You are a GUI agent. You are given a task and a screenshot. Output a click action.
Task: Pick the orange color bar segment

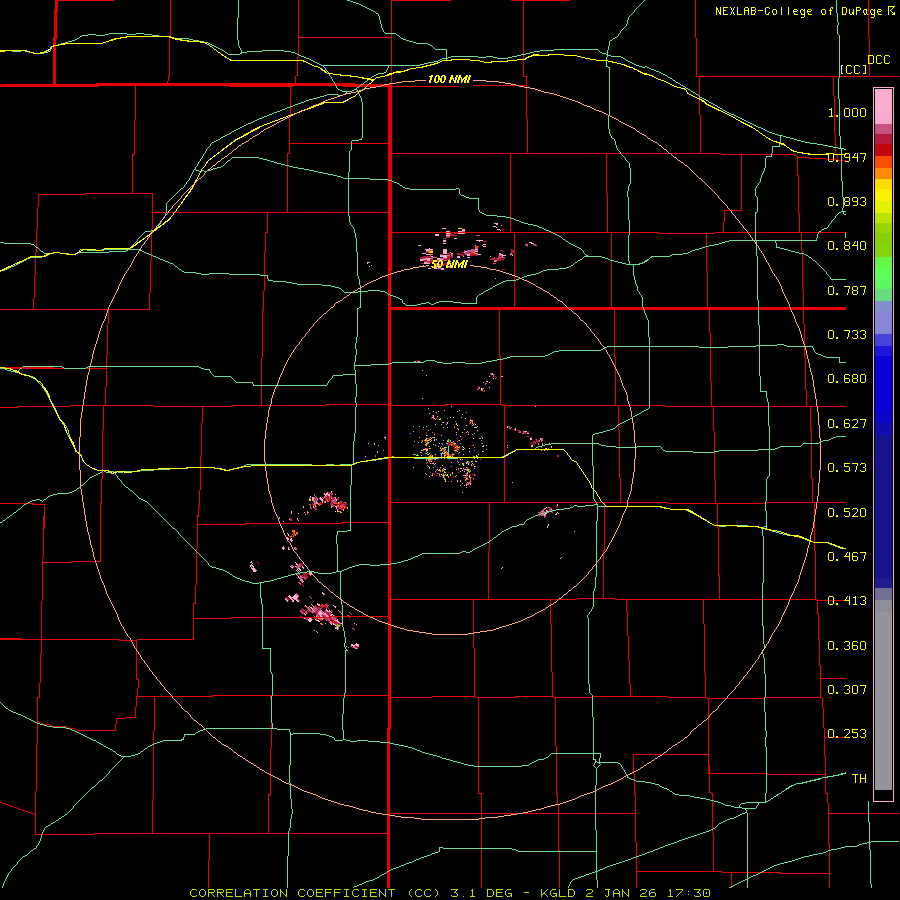tap(883, 173)
